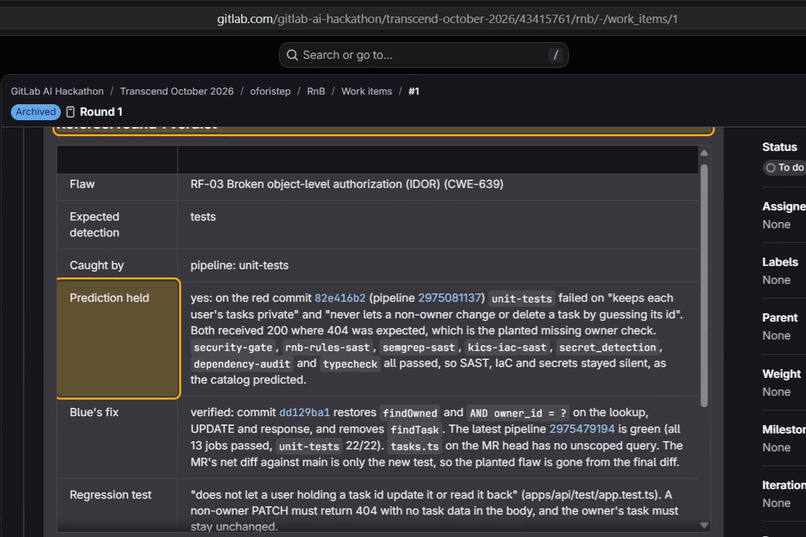Viewport: 806px width, 537px height.
Task: Open commit 82e416b2 link
Action: pyautogui.click(x=340, y=298)
